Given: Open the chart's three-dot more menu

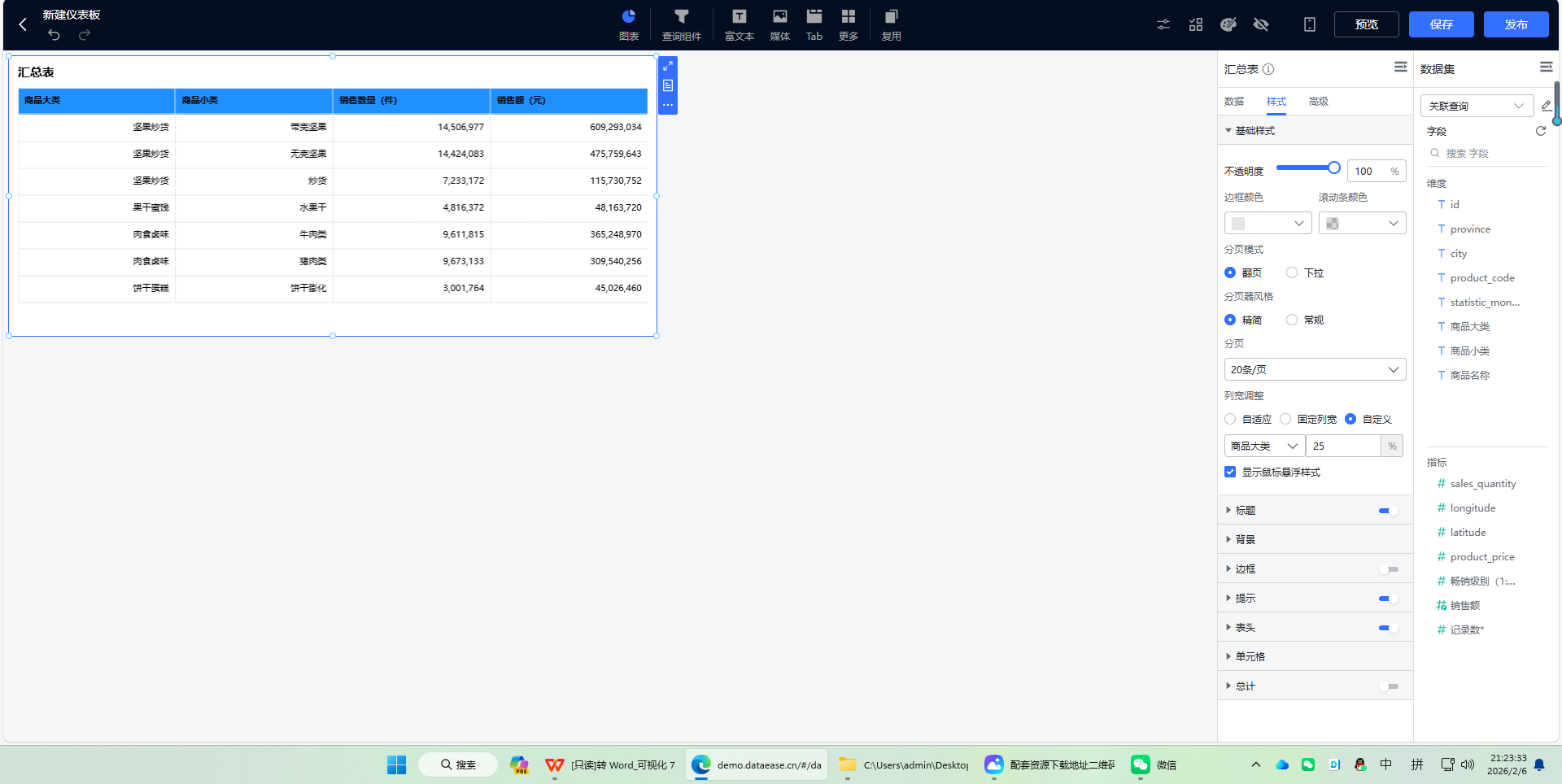Looking at the screenshot, I should pos(668,105).
